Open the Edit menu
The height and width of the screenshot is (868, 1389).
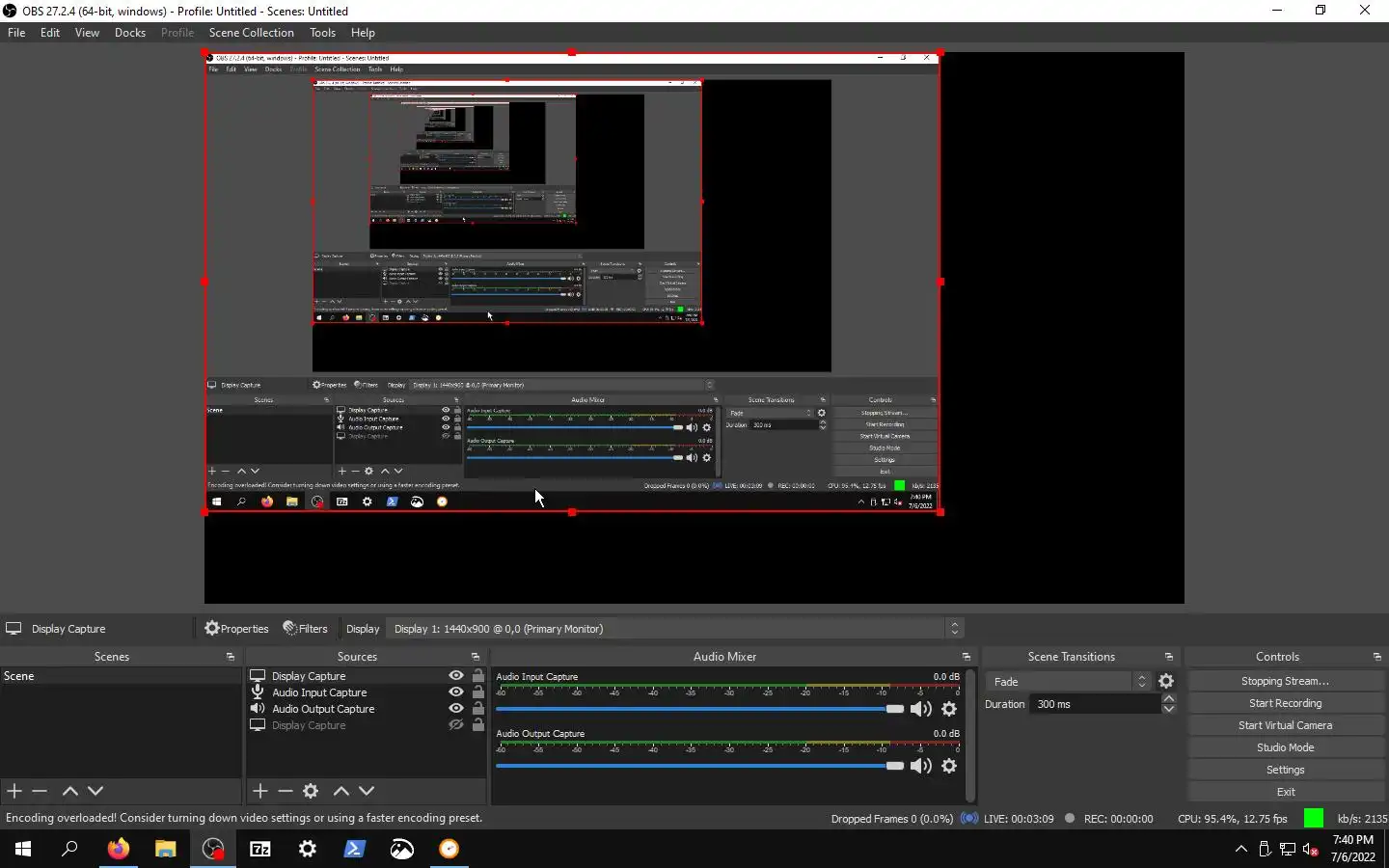pos(50,33)
